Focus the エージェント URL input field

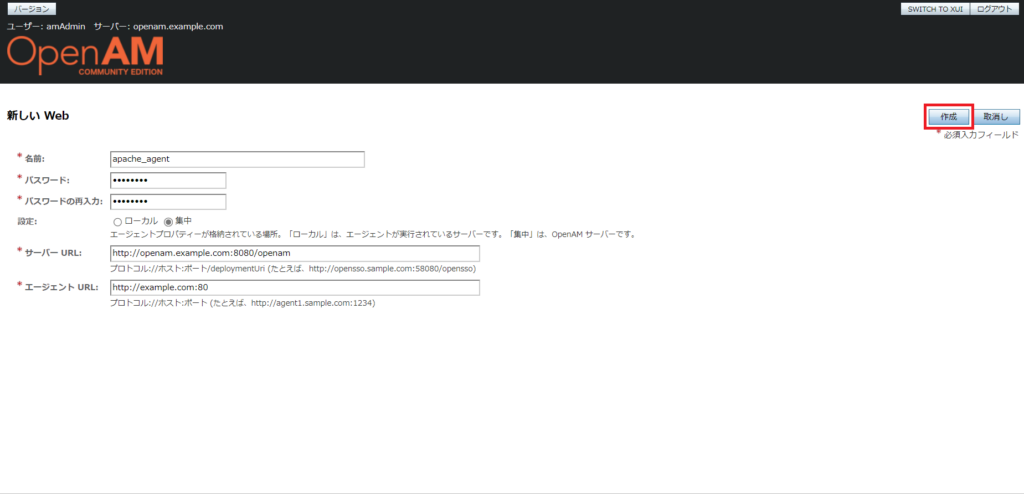[295, 288]
